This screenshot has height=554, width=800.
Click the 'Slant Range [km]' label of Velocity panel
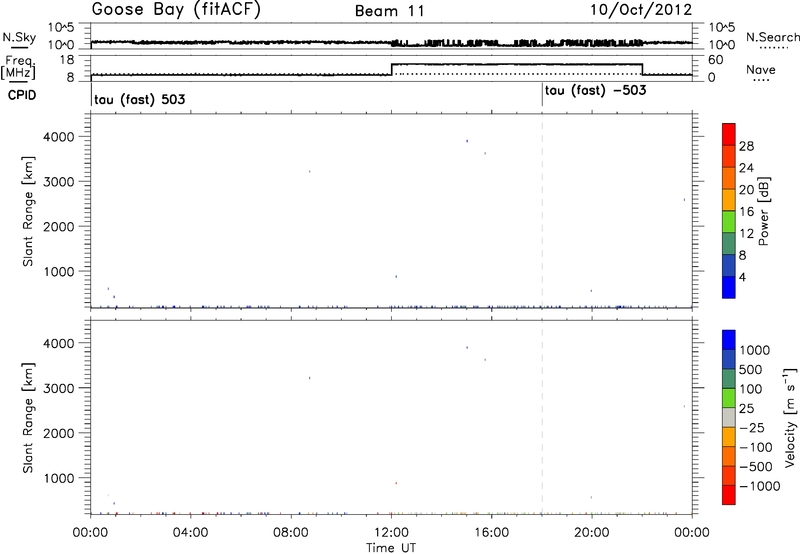point(28,418)
